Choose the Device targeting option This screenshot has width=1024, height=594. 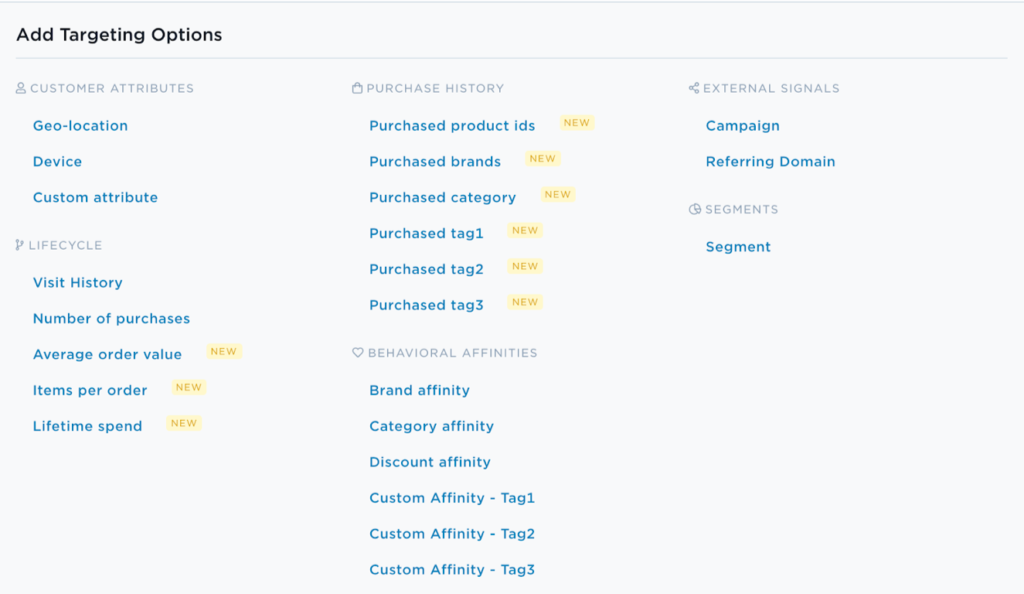57,161
